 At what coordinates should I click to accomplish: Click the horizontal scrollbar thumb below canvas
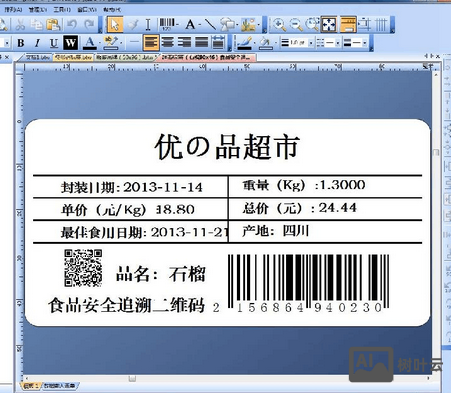[x=132, y=379]
